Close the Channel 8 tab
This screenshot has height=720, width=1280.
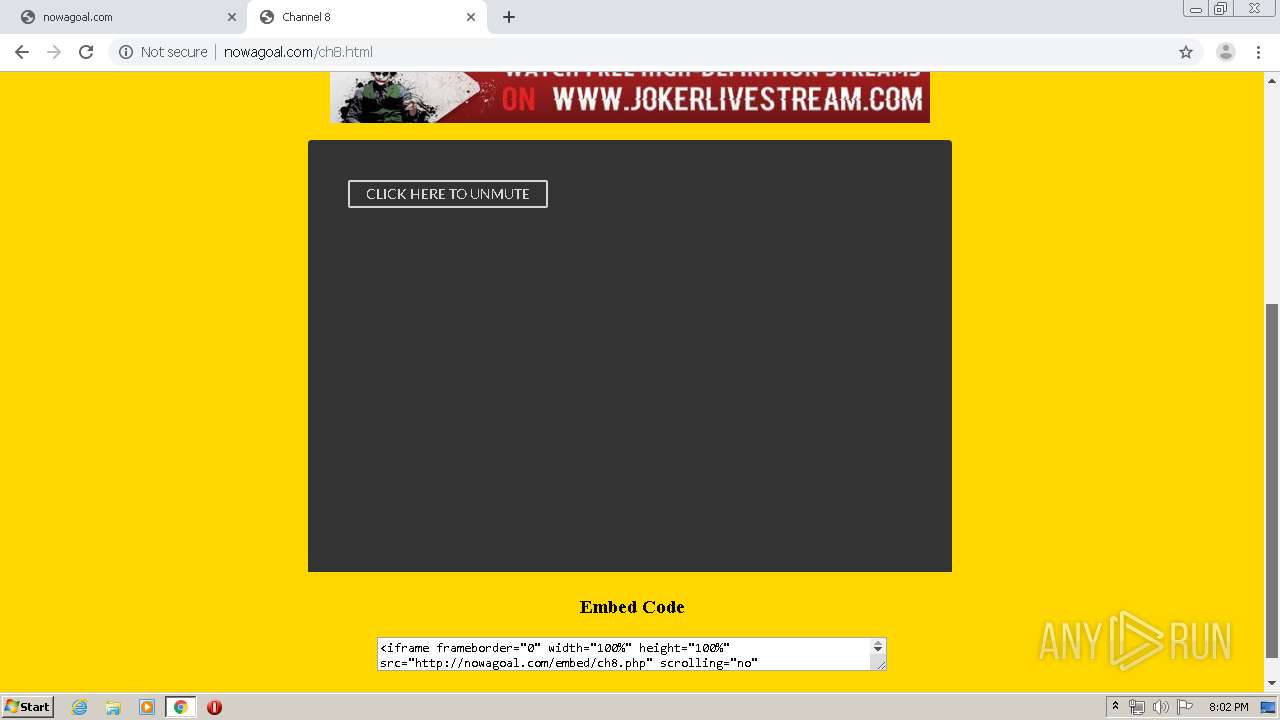[x=471, y=17]
